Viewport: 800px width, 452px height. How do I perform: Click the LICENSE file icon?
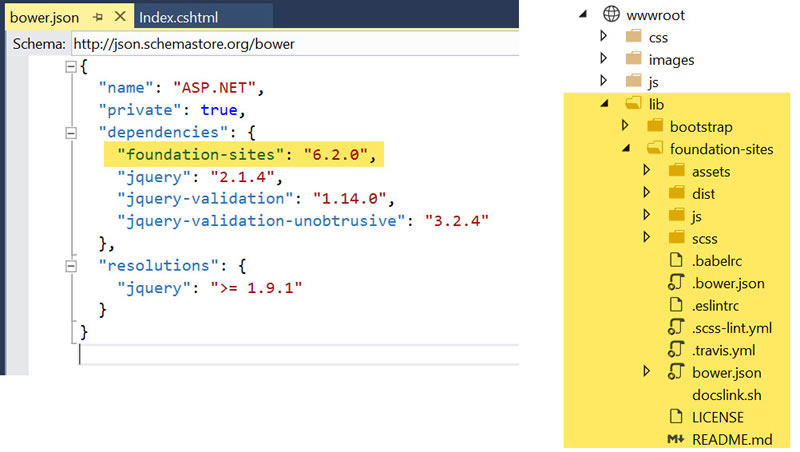point(676,416)
